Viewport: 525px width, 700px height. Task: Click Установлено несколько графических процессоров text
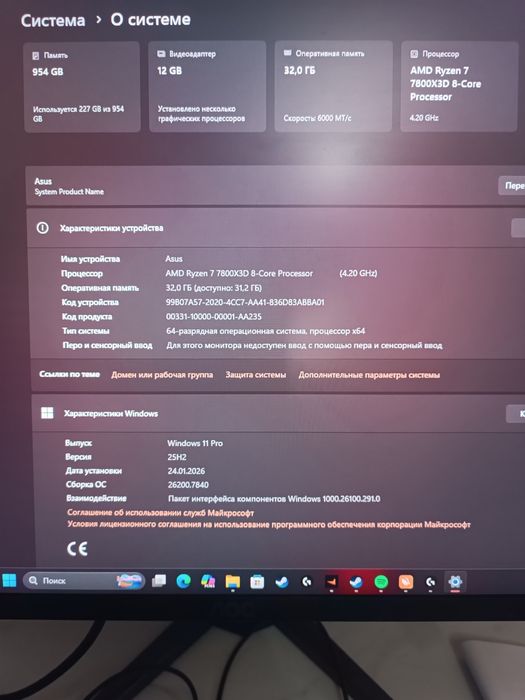[201, 114]
